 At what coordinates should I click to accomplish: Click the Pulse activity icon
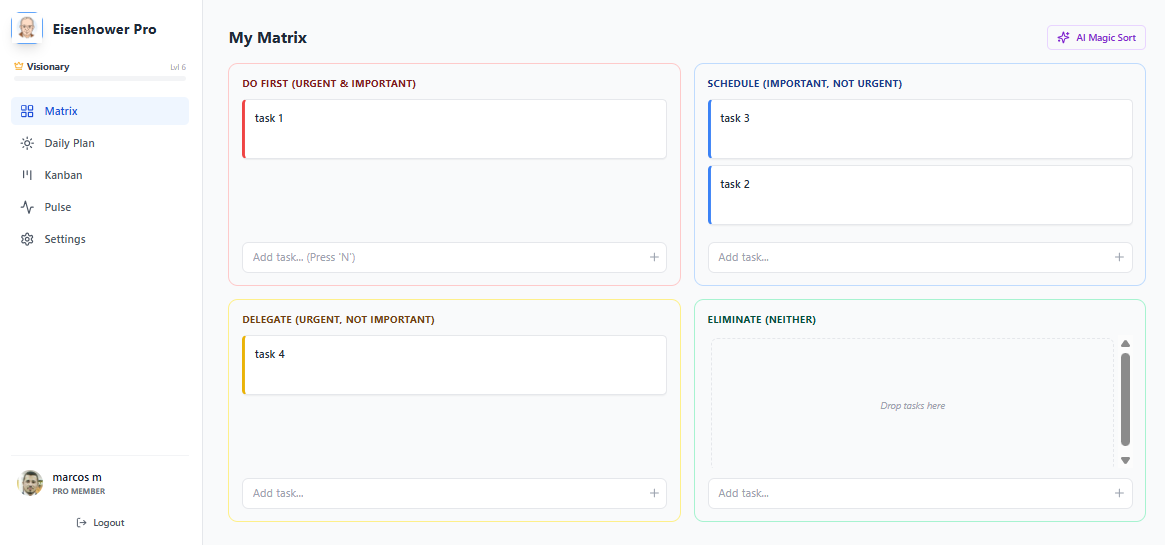pyautogui.click(x=27, y=207)
